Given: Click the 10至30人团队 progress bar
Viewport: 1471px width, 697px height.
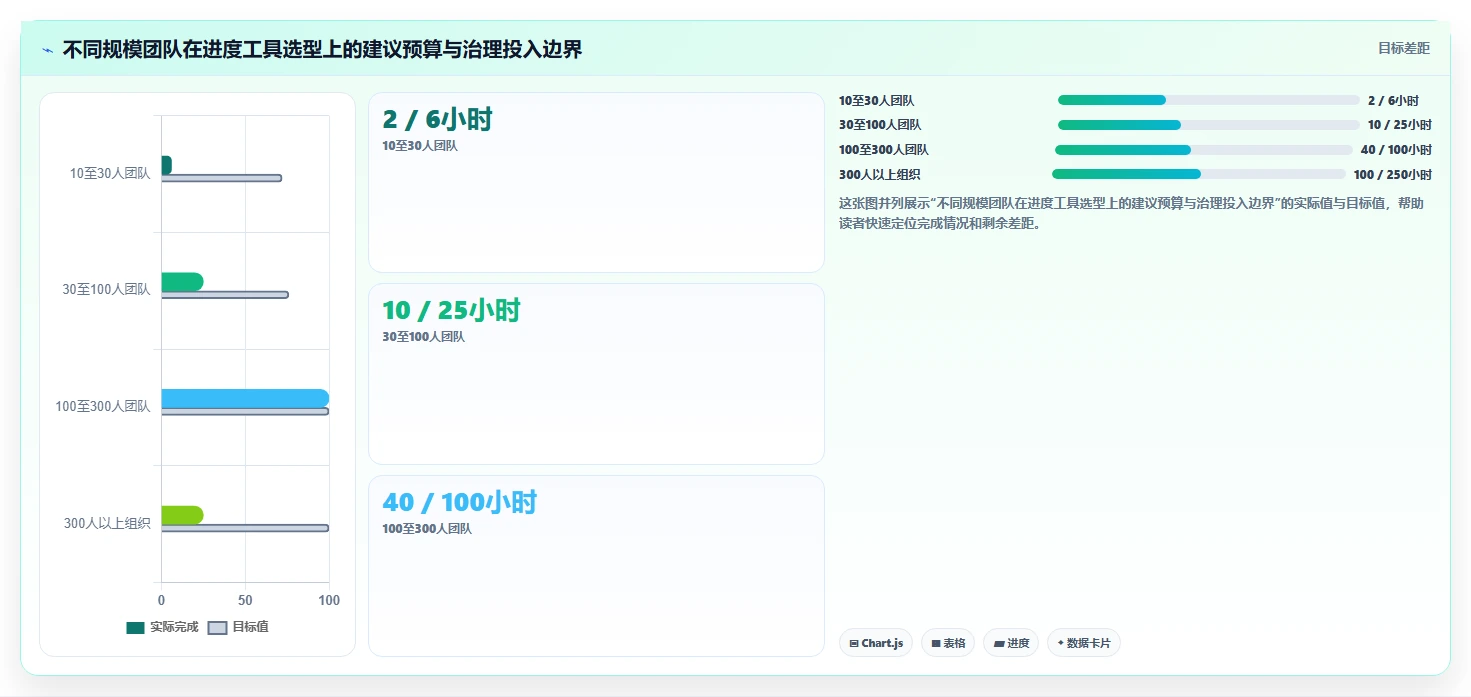Looking at the screenshot, I should click(1208, 100).
